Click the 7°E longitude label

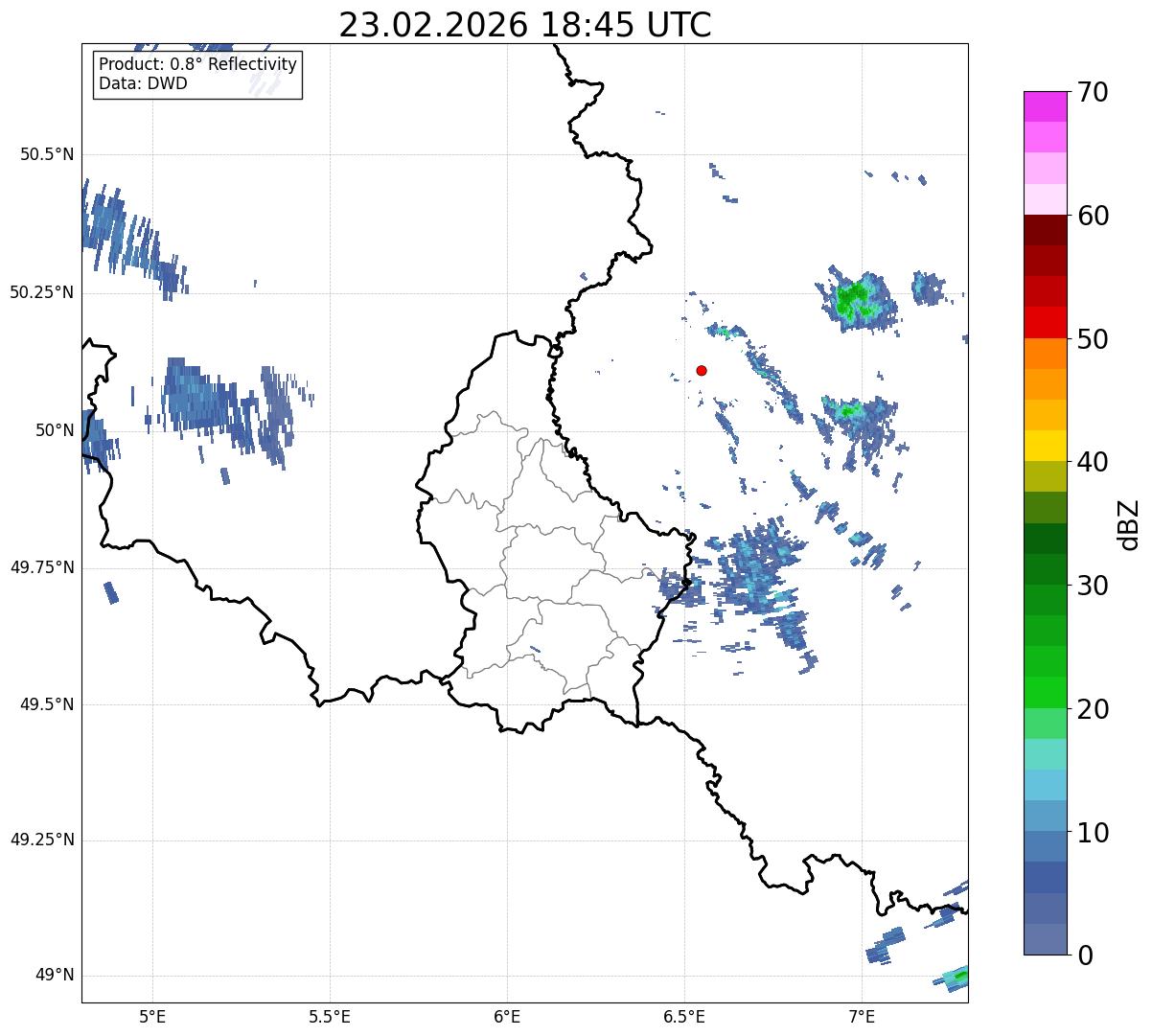(x=862, y=1016)
